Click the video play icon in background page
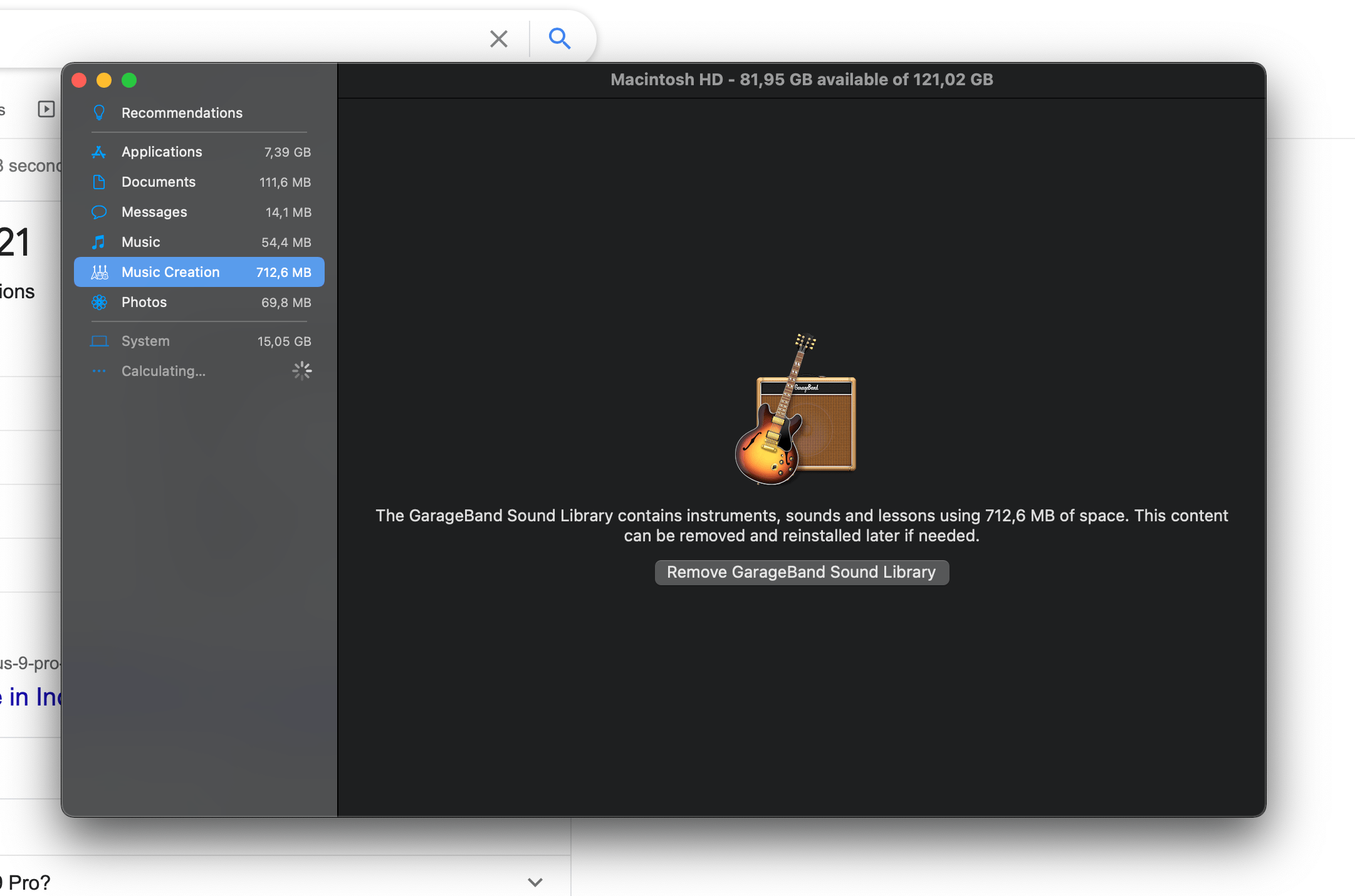The width and height of the screenshot is (1355, 896). point(46,108)
